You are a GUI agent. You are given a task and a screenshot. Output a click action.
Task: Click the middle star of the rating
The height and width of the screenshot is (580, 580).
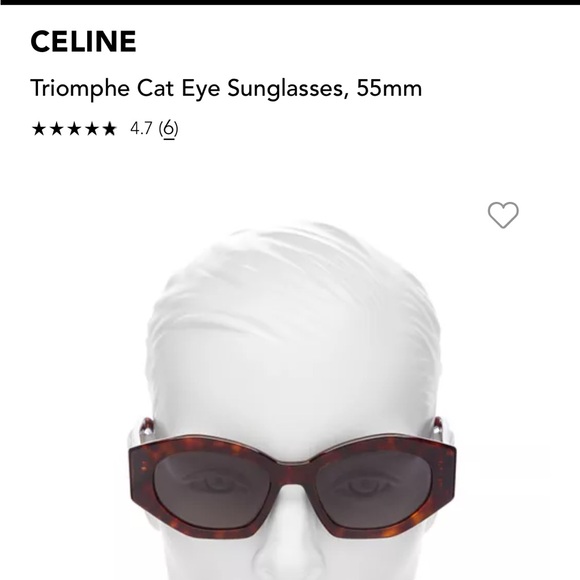(74, 129)
